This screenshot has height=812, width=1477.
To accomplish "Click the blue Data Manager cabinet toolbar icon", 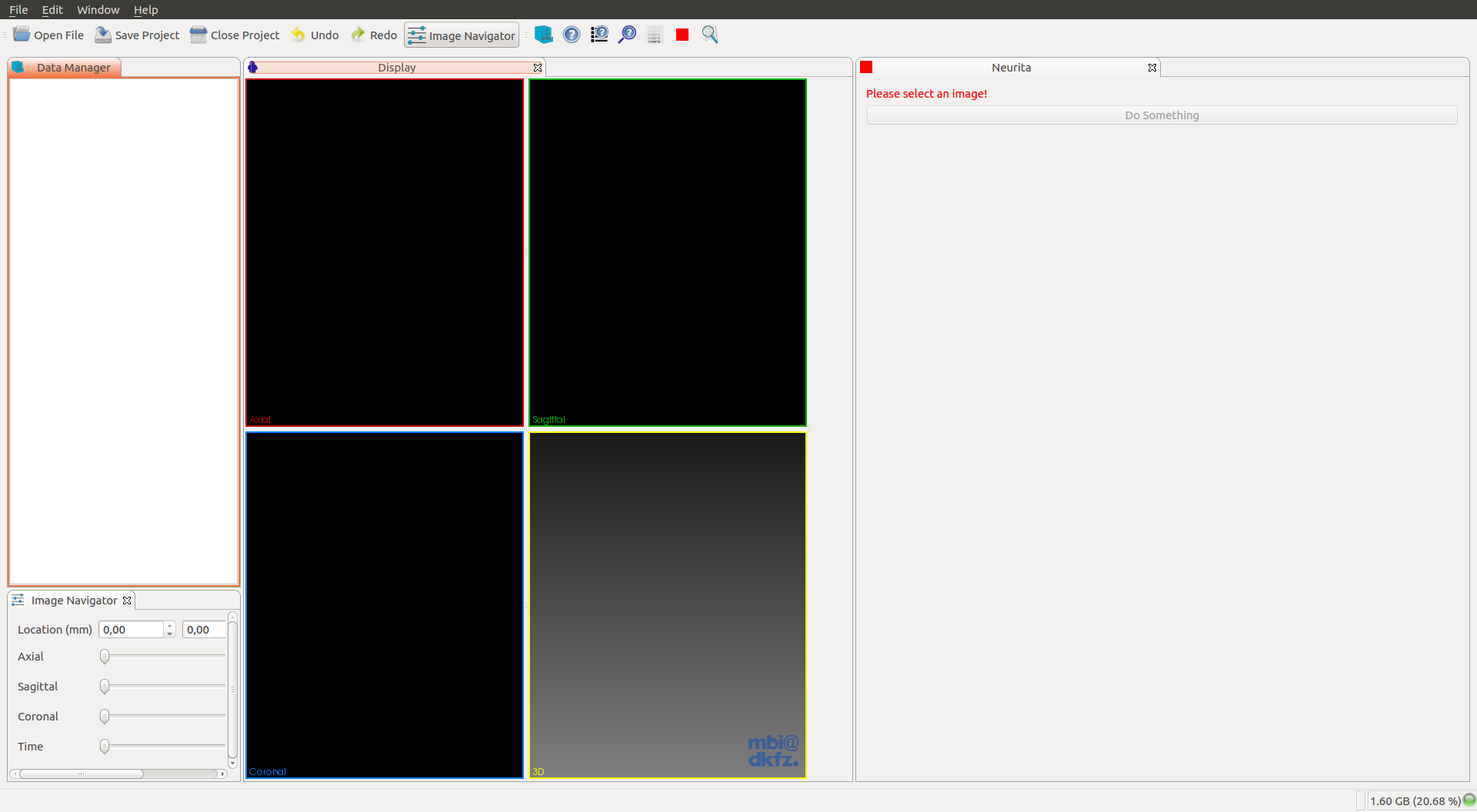I will tap(543, 35).
